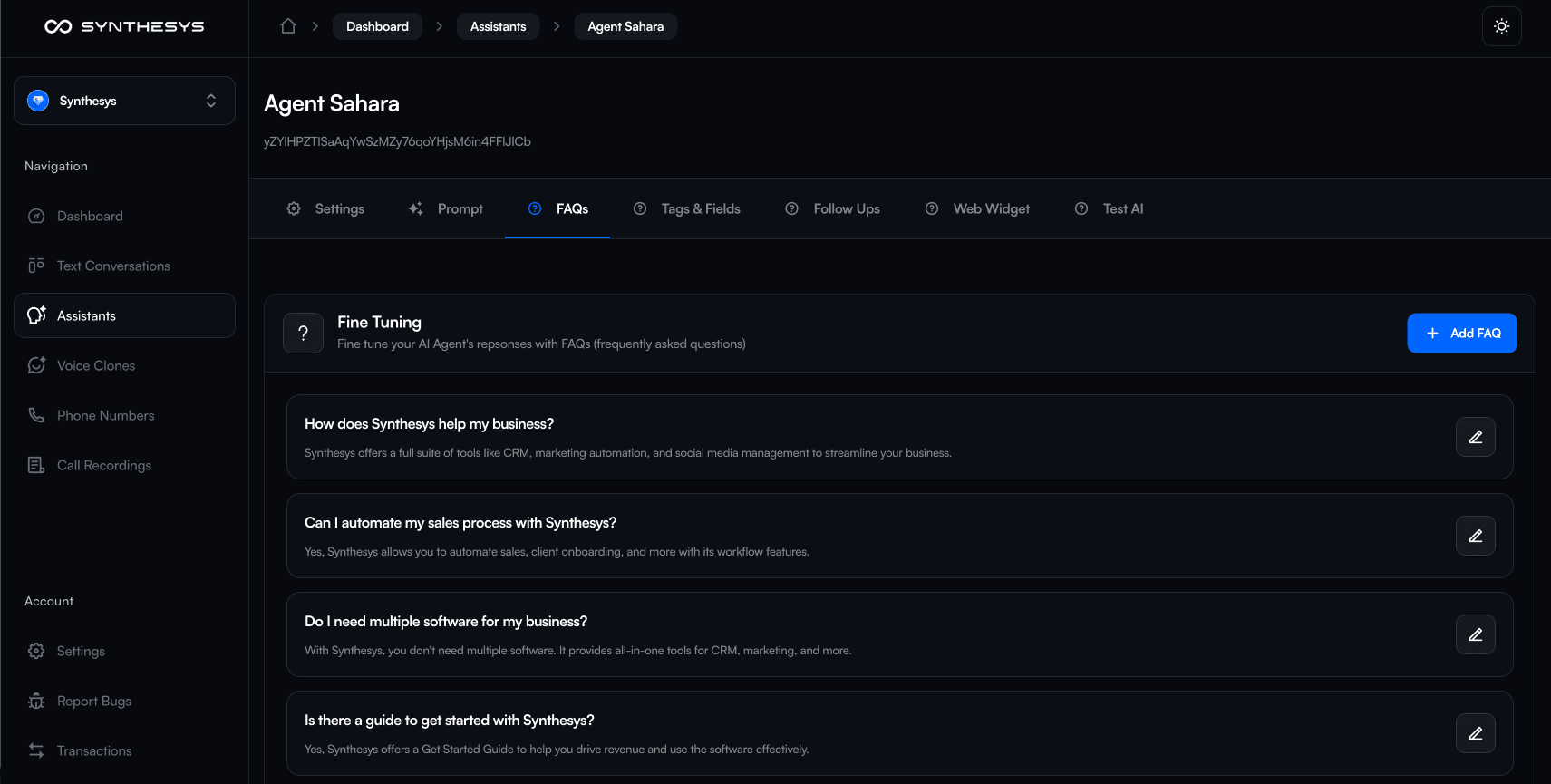The width and height of the screenshot is (1551, 784).
Task: Toggle the light/dark theme sun icon
Action: 1502,26
